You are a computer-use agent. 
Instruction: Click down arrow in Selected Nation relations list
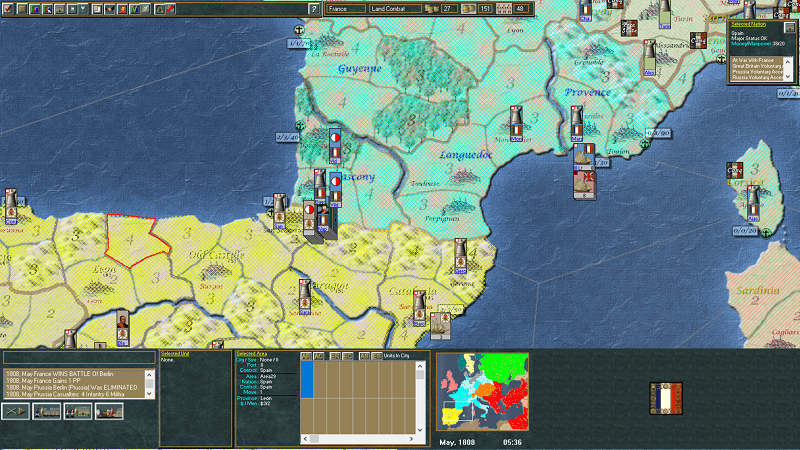788,77
